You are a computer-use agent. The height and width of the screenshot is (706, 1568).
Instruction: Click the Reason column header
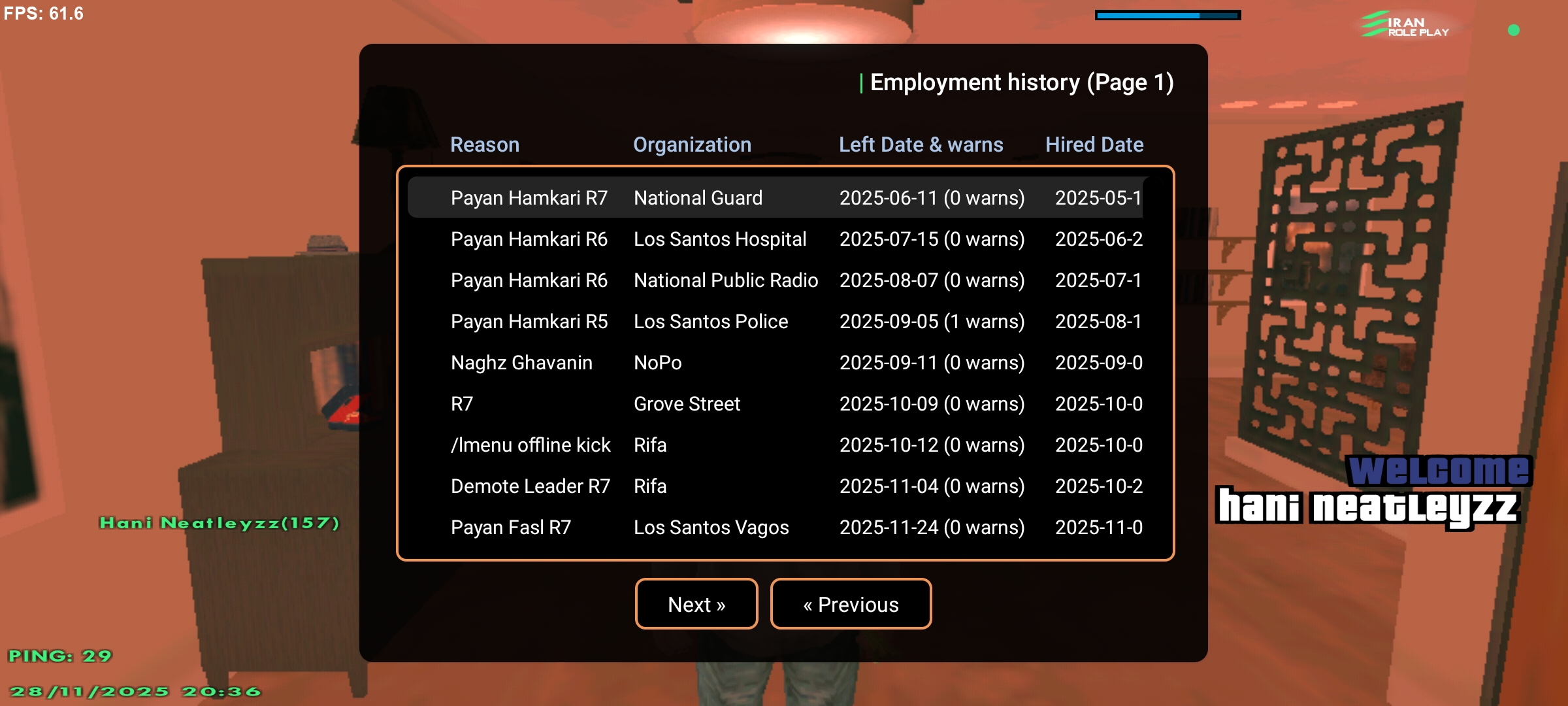click(485, 144)
